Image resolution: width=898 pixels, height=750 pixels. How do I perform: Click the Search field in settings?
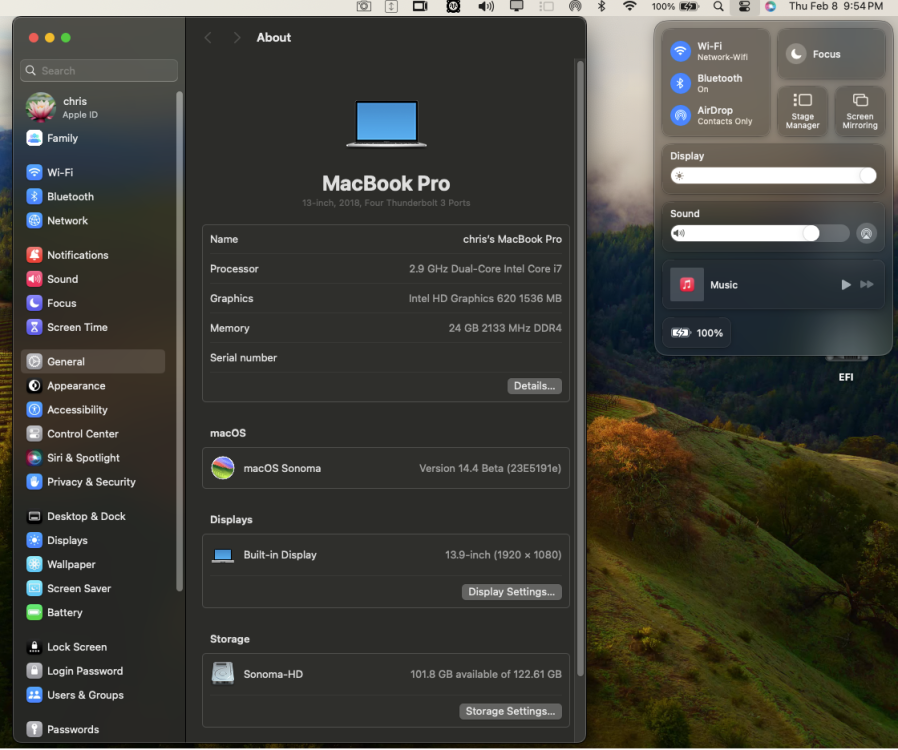pos(99,70)
